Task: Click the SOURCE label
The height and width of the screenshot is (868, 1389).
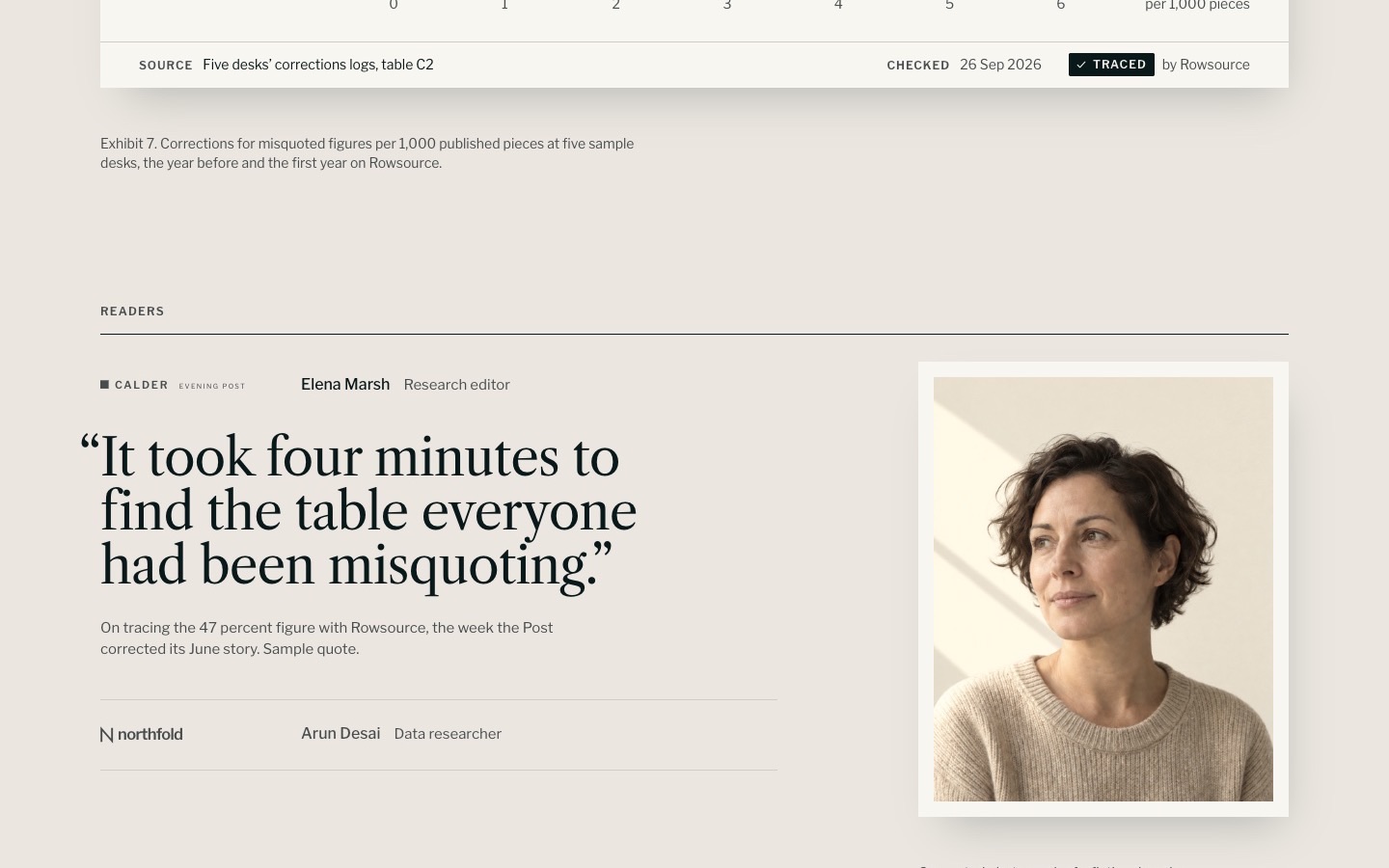Action: [166, 66]
